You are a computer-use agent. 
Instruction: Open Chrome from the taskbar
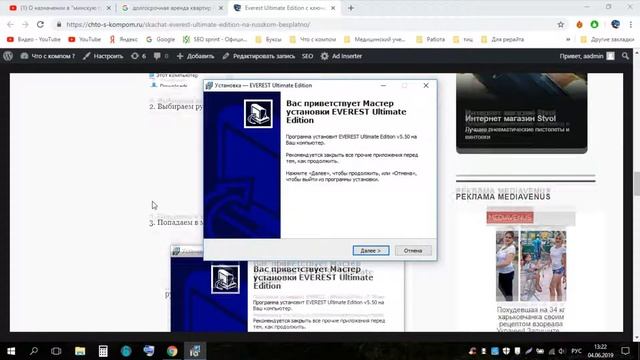click(x=172, y=351)
